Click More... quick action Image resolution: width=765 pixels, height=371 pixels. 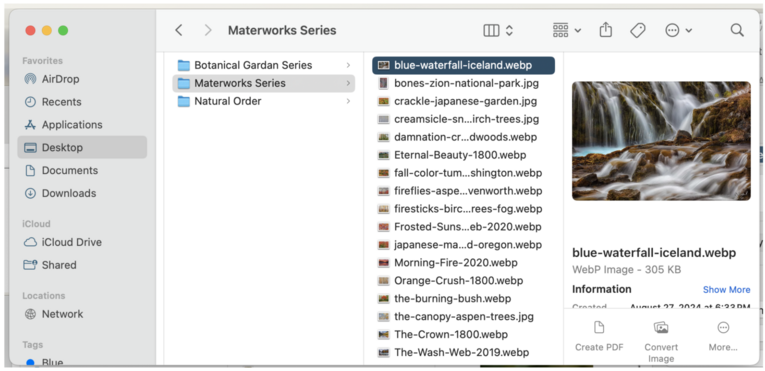coord(723,336)
